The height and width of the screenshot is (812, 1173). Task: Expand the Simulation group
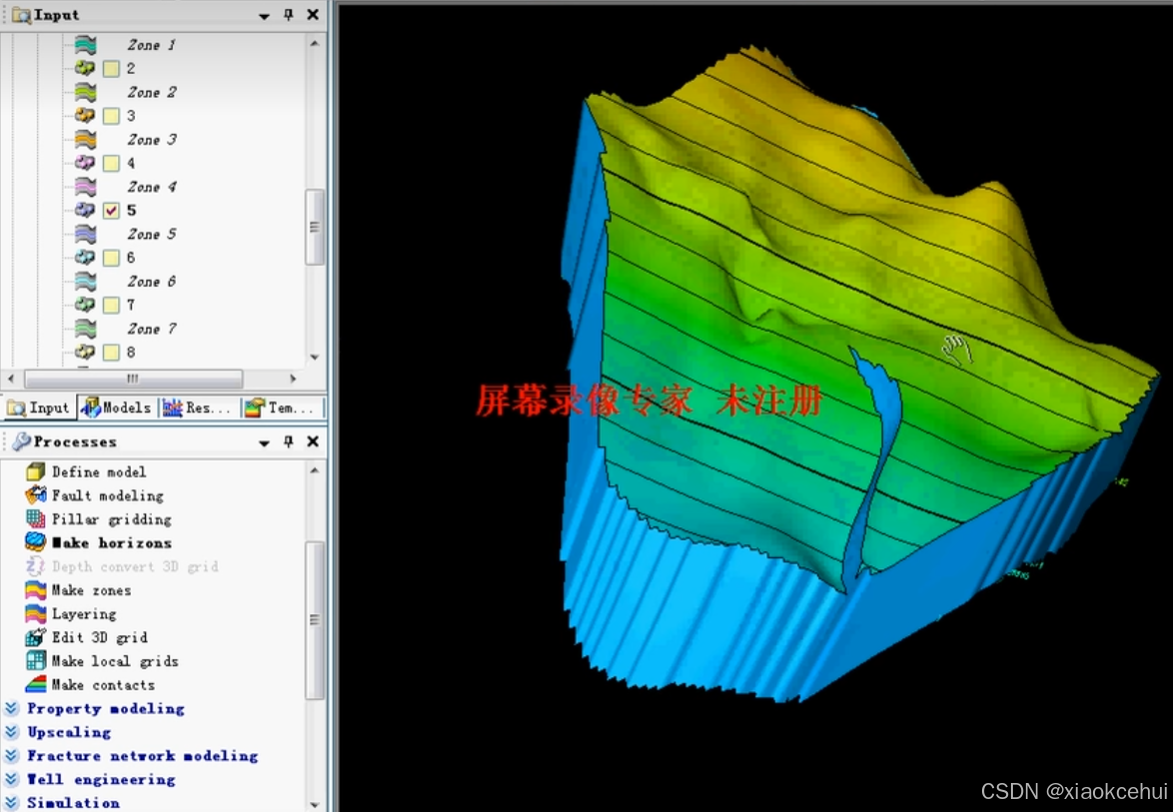(11, 802)
